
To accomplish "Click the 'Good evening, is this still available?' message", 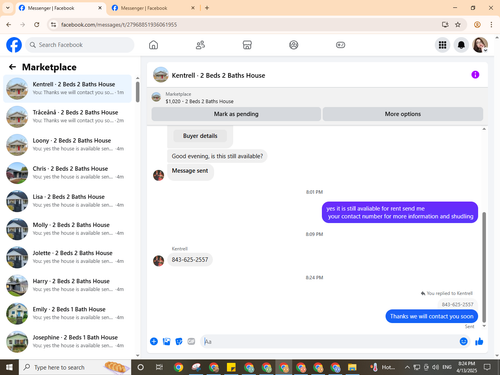I will (217, 156).
